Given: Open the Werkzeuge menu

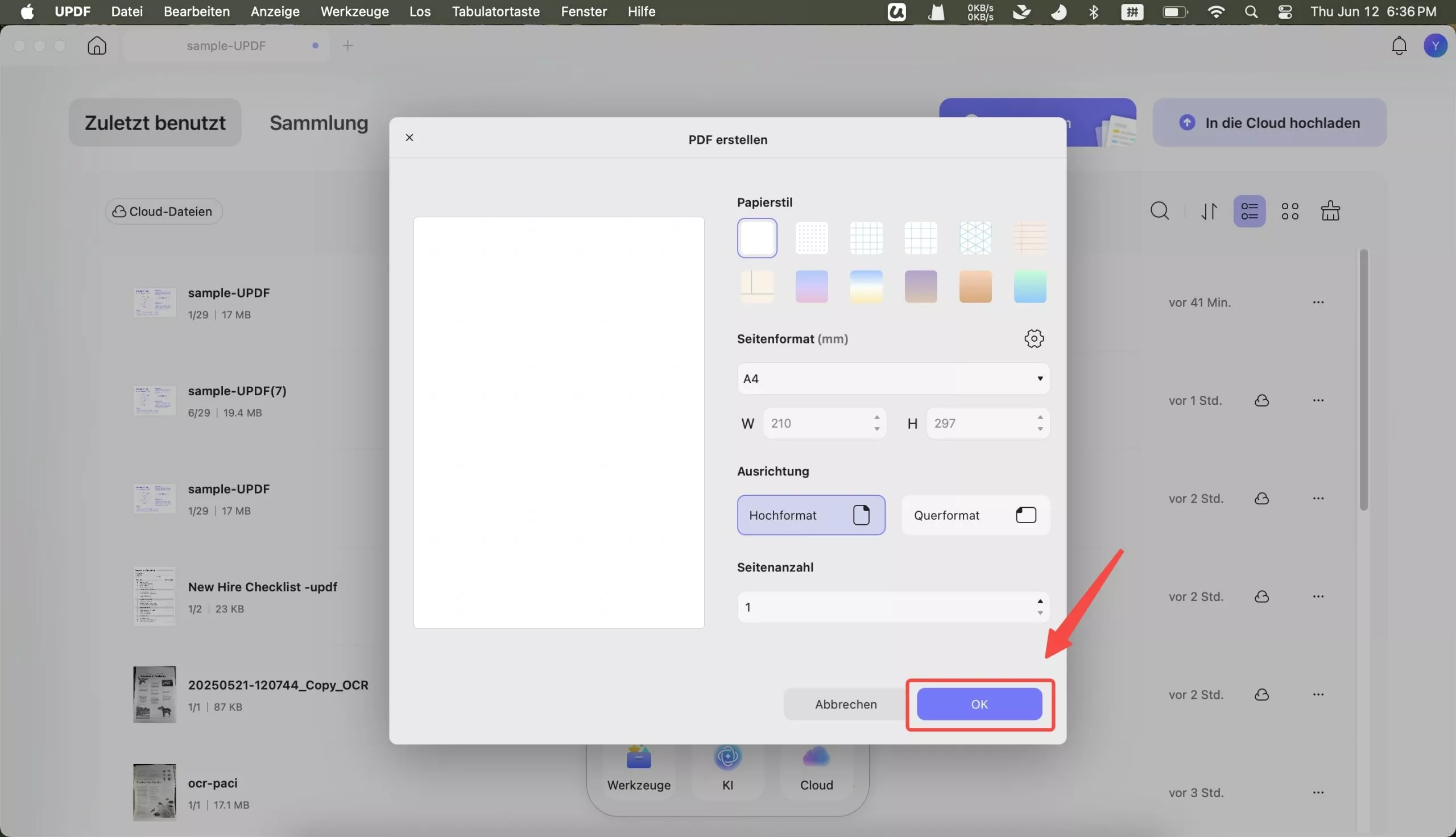Looking at the screenshot, I should click(x=354, y=11).
